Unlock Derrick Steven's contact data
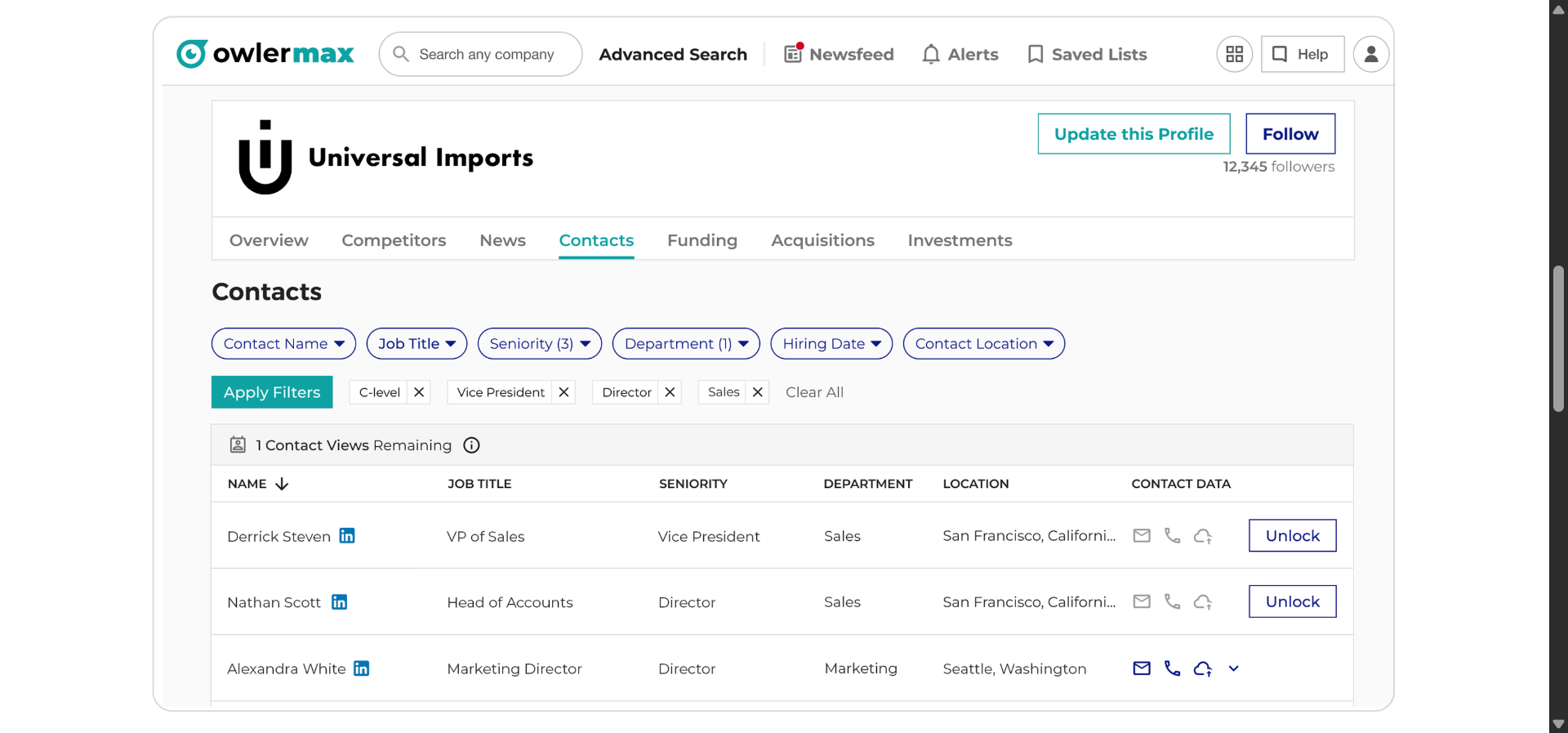The height and width of the screenshot is (733, 1568). pyautogui.click(x=1293, y=536)
